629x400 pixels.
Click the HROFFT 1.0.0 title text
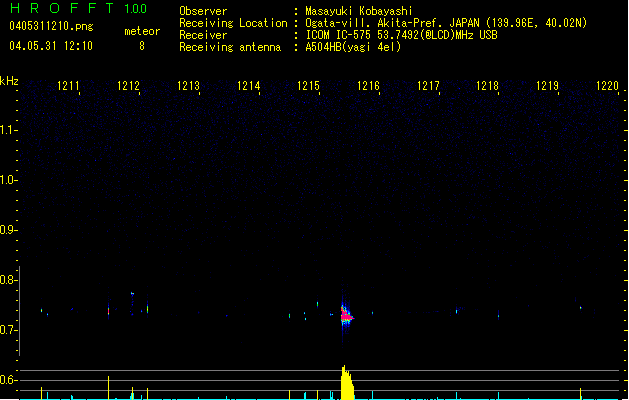point(78,8)
